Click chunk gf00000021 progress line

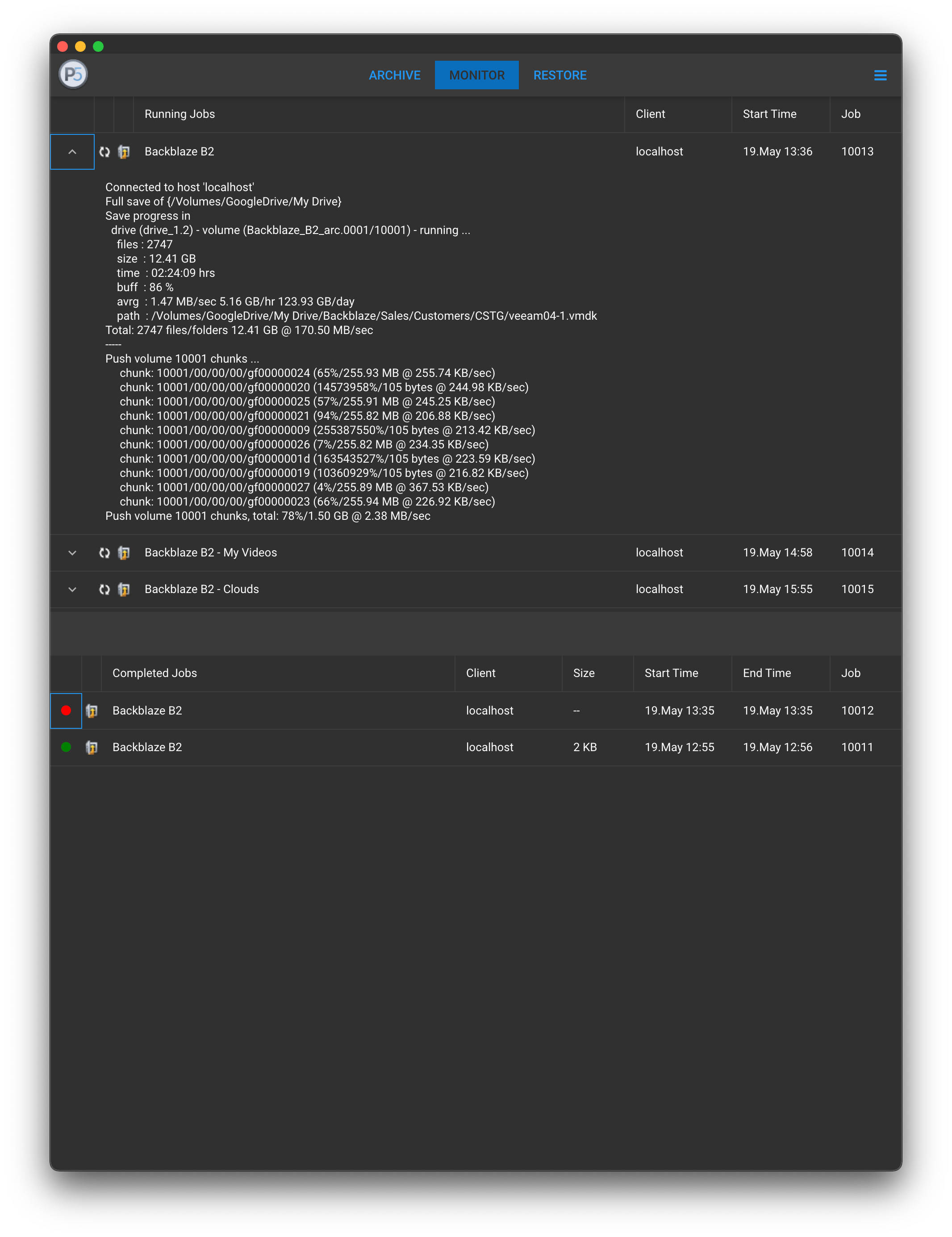point(308,416)
